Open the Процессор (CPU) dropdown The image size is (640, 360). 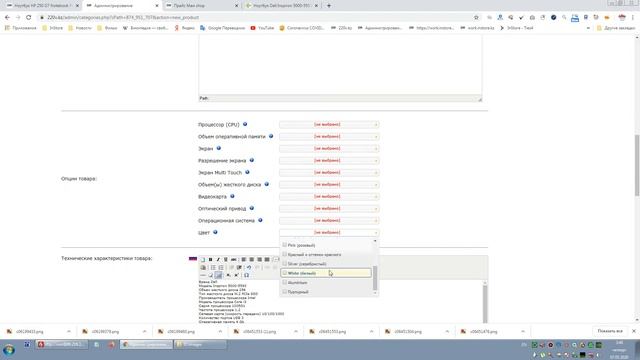[x=329, y=124]
